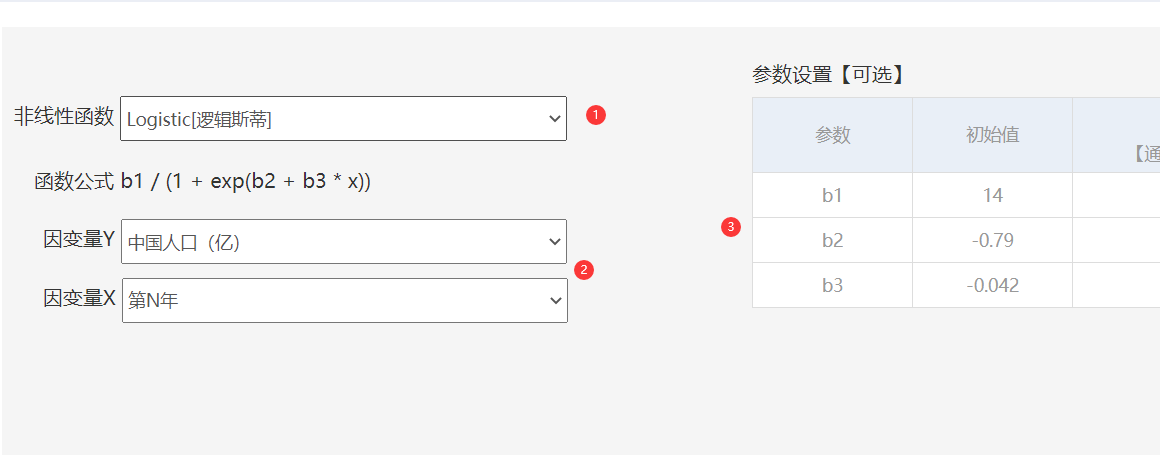Click the b1 parameter name cell

coord(832,195)
